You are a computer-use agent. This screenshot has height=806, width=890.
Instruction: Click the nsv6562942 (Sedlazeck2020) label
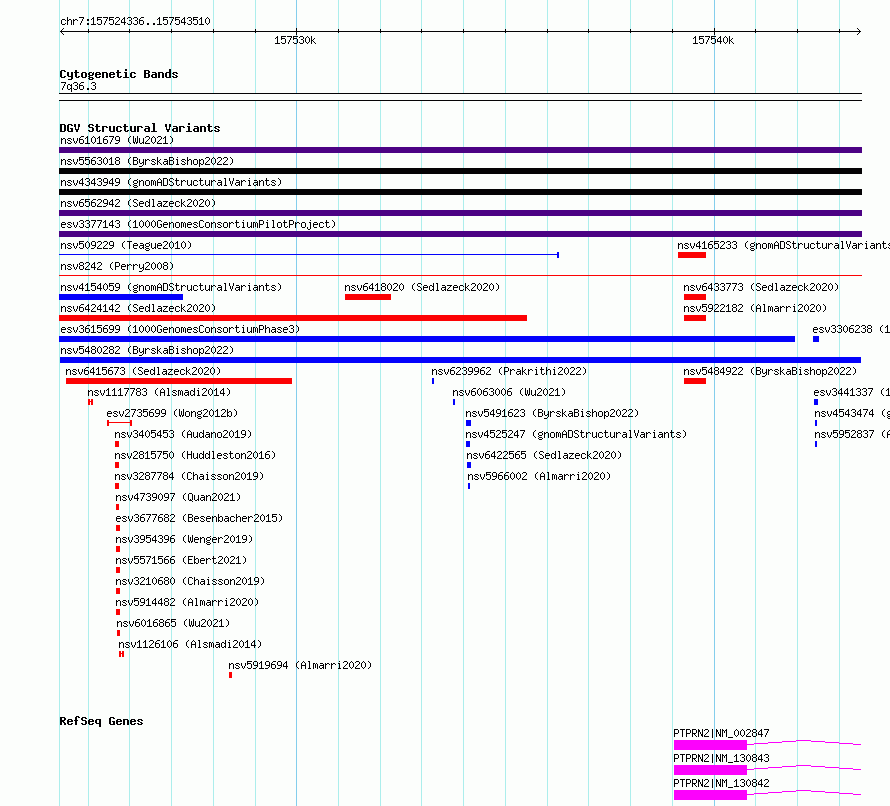[138, 203]
